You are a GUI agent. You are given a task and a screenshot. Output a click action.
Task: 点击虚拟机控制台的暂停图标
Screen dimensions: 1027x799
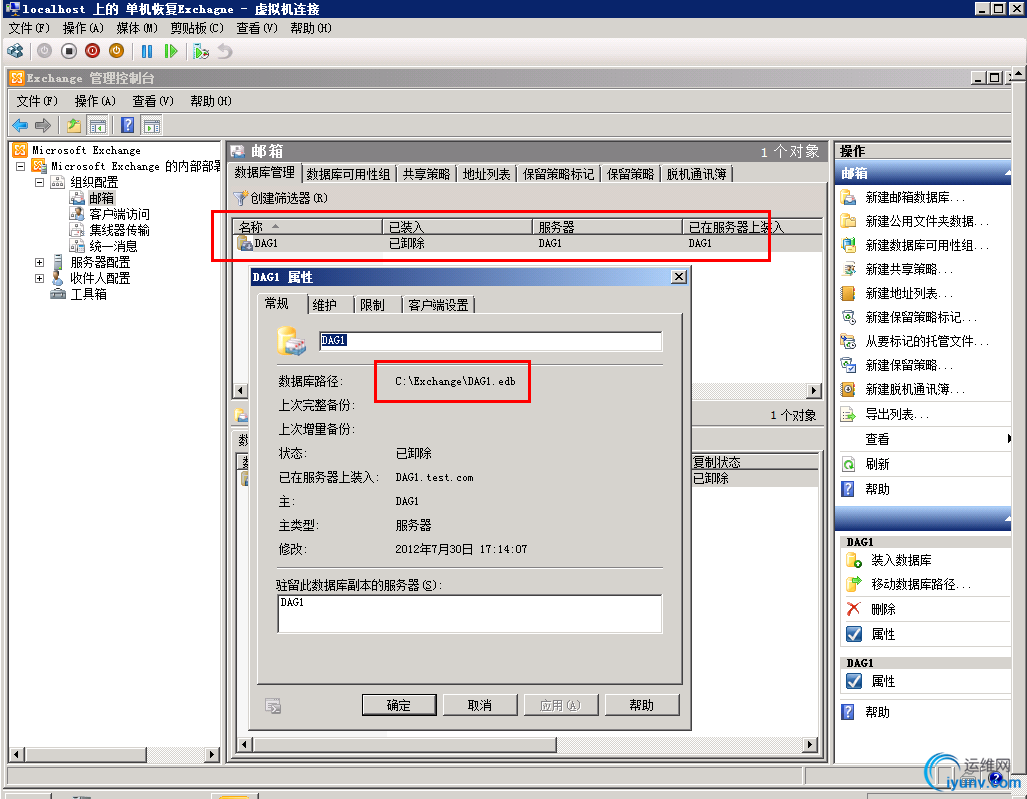(x=146, y=51)
